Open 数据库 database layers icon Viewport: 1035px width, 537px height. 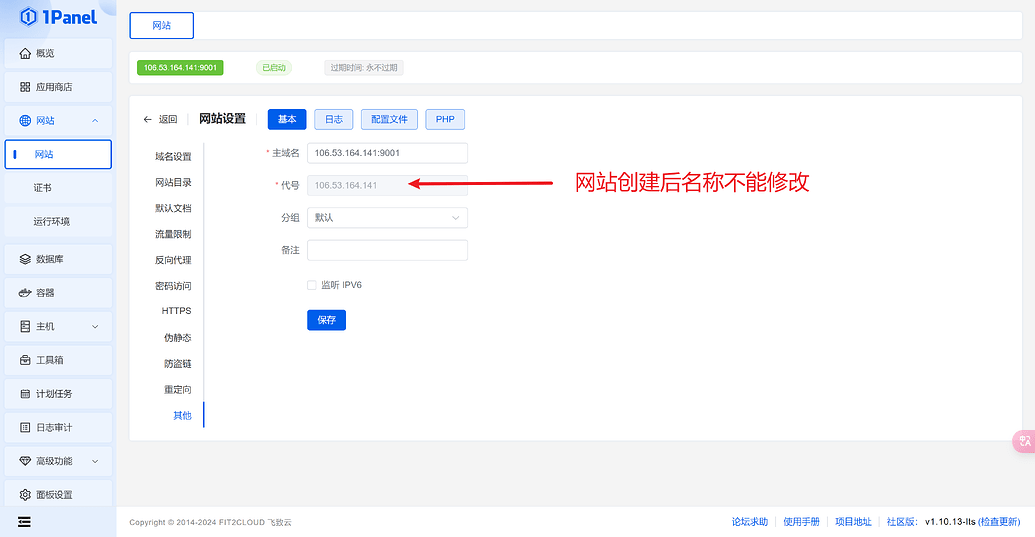25,259
